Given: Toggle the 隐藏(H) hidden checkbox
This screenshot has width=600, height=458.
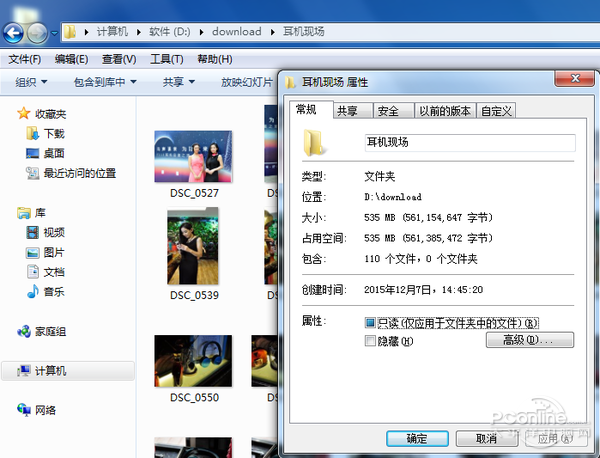Looking at the screenshot, I should 370,340.
